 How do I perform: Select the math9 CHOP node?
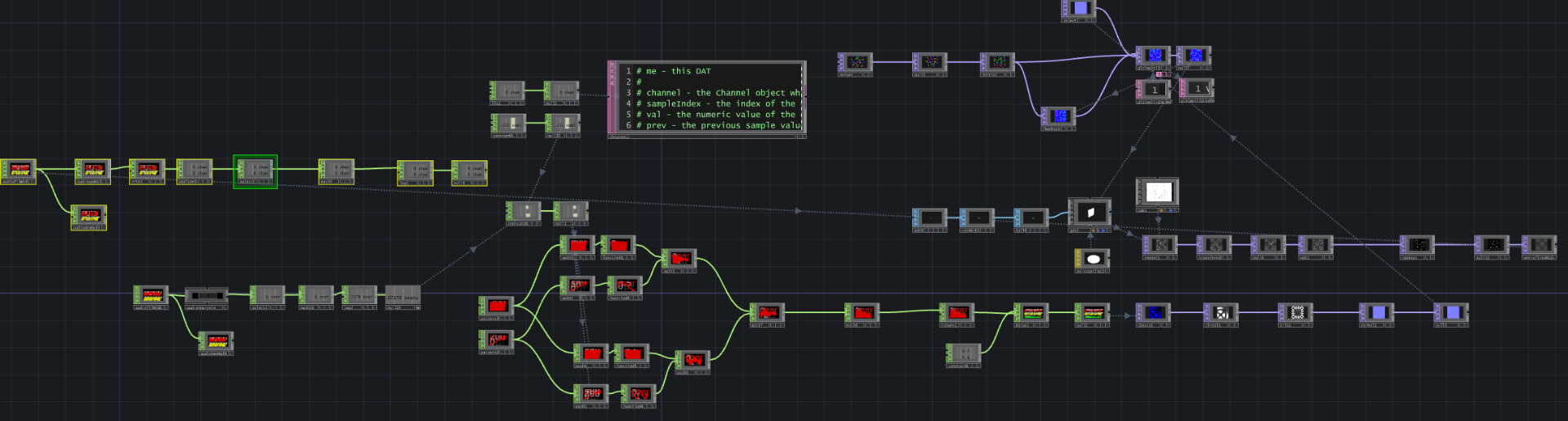click(336, 172)
